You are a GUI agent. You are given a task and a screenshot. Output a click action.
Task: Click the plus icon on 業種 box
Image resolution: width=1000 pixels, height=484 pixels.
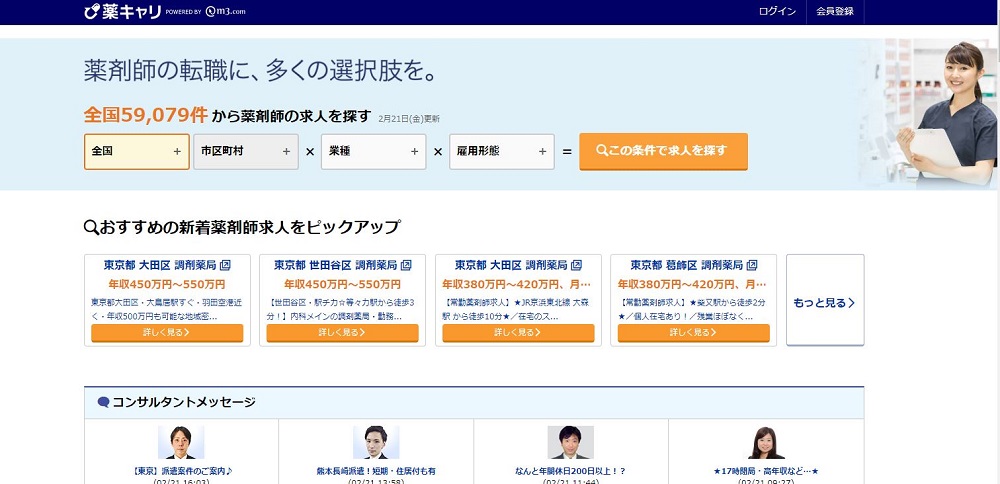coord(415,152)
